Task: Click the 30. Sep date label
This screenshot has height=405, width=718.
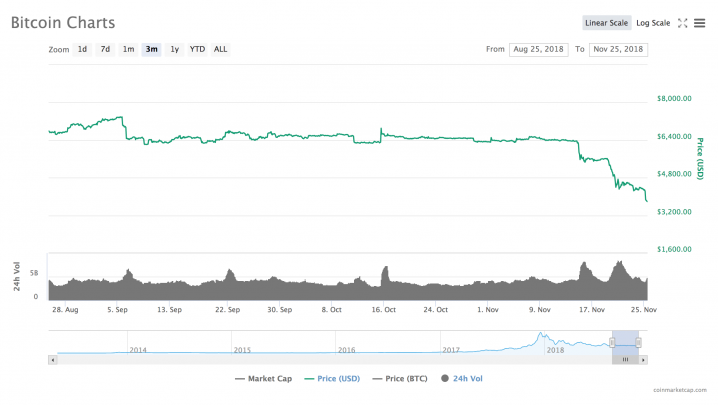Action: click(280, 310)
